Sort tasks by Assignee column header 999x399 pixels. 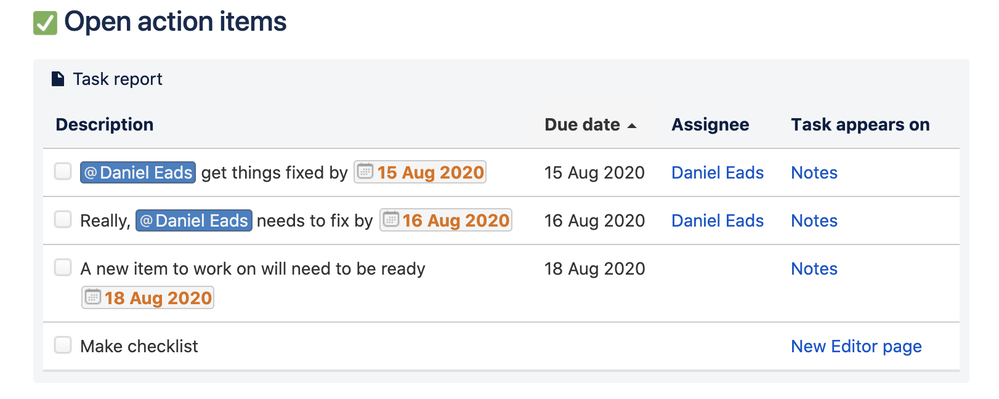[x=710, y=125]
